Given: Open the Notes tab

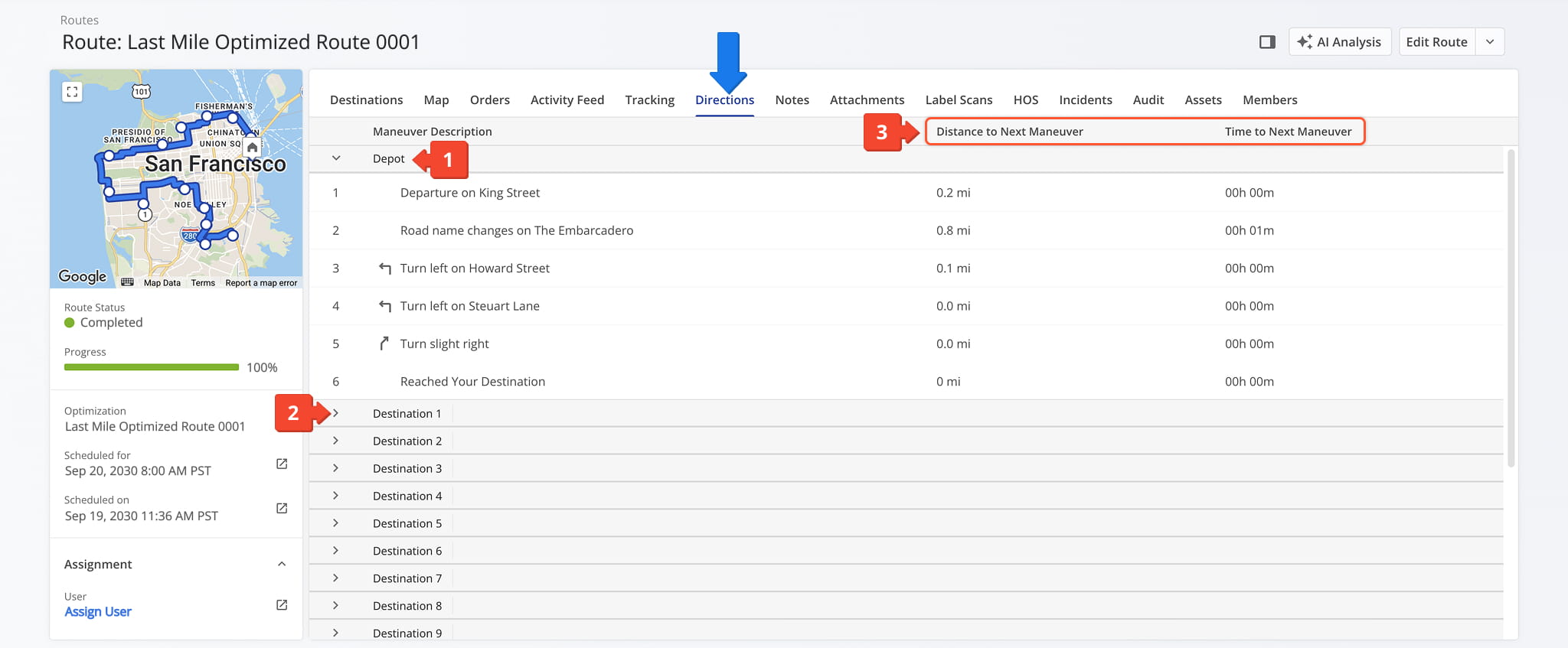Looking at the screenshot, I should tap(792, 100).
